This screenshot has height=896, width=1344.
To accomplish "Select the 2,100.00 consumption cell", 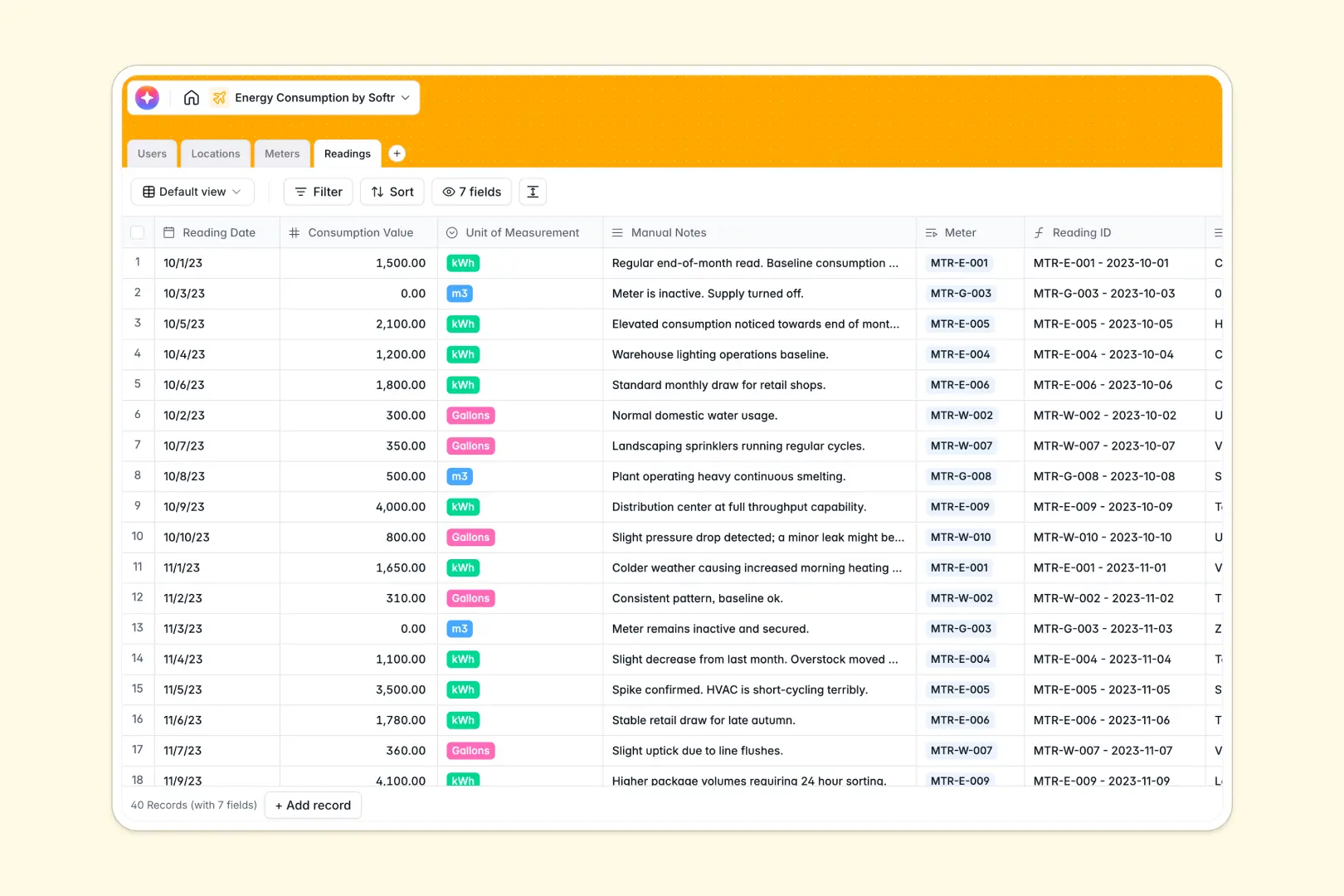I will click(358, 324).
